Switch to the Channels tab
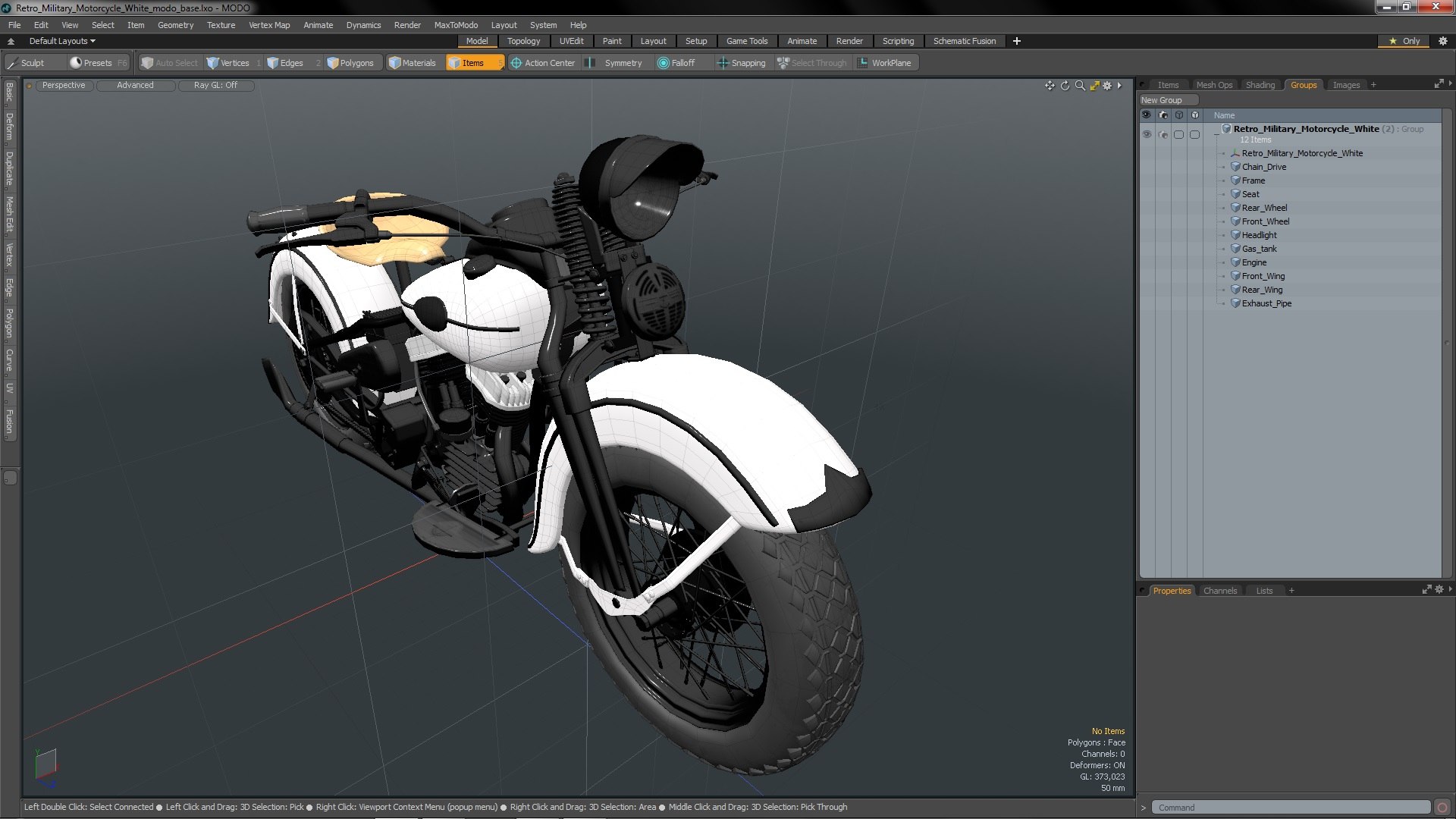 pos(1219,591)
